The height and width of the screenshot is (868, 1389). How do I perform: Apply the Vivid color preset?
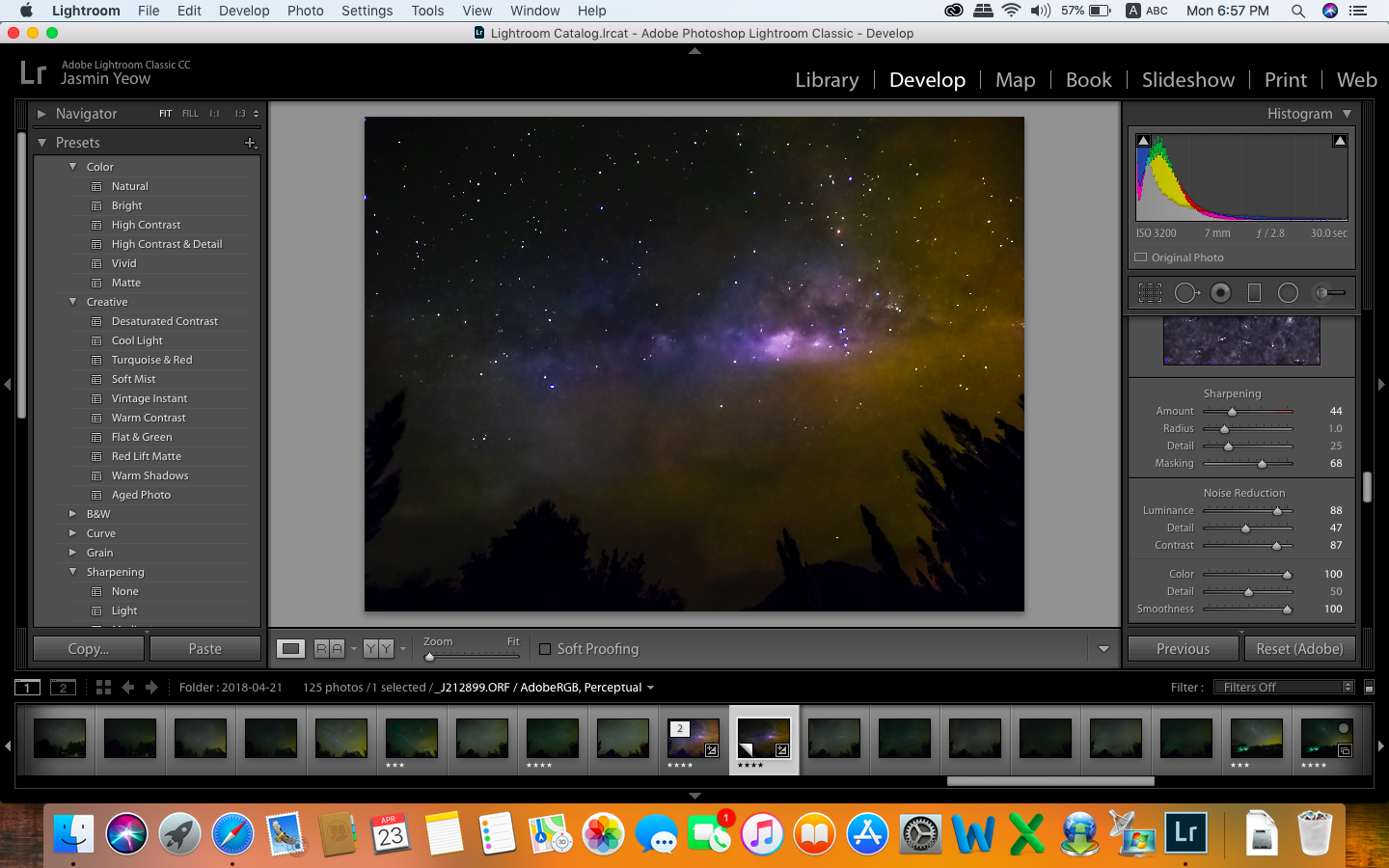point(124,263)
